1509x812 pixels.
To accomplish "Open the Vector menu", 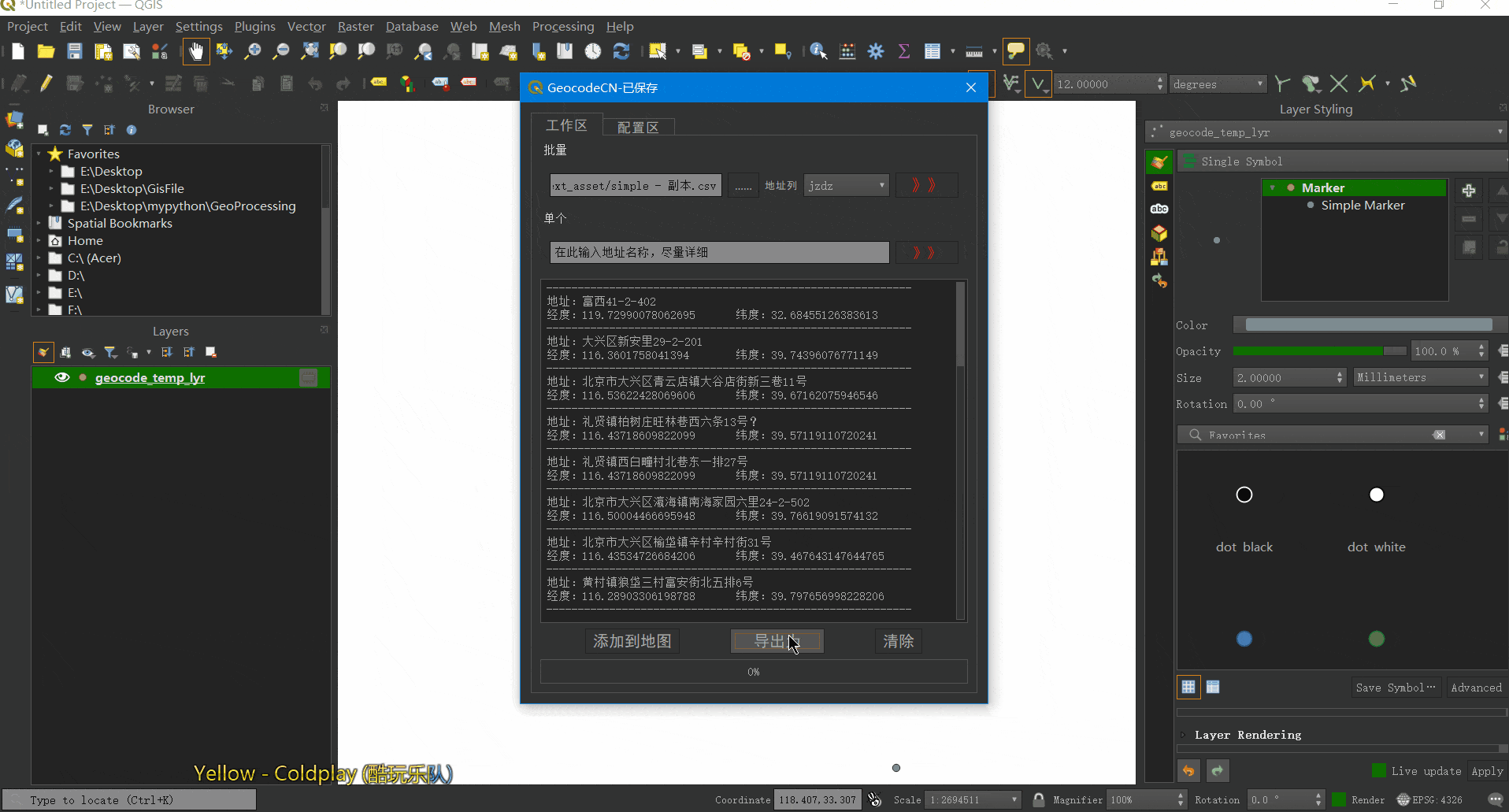I will [306, 27].
